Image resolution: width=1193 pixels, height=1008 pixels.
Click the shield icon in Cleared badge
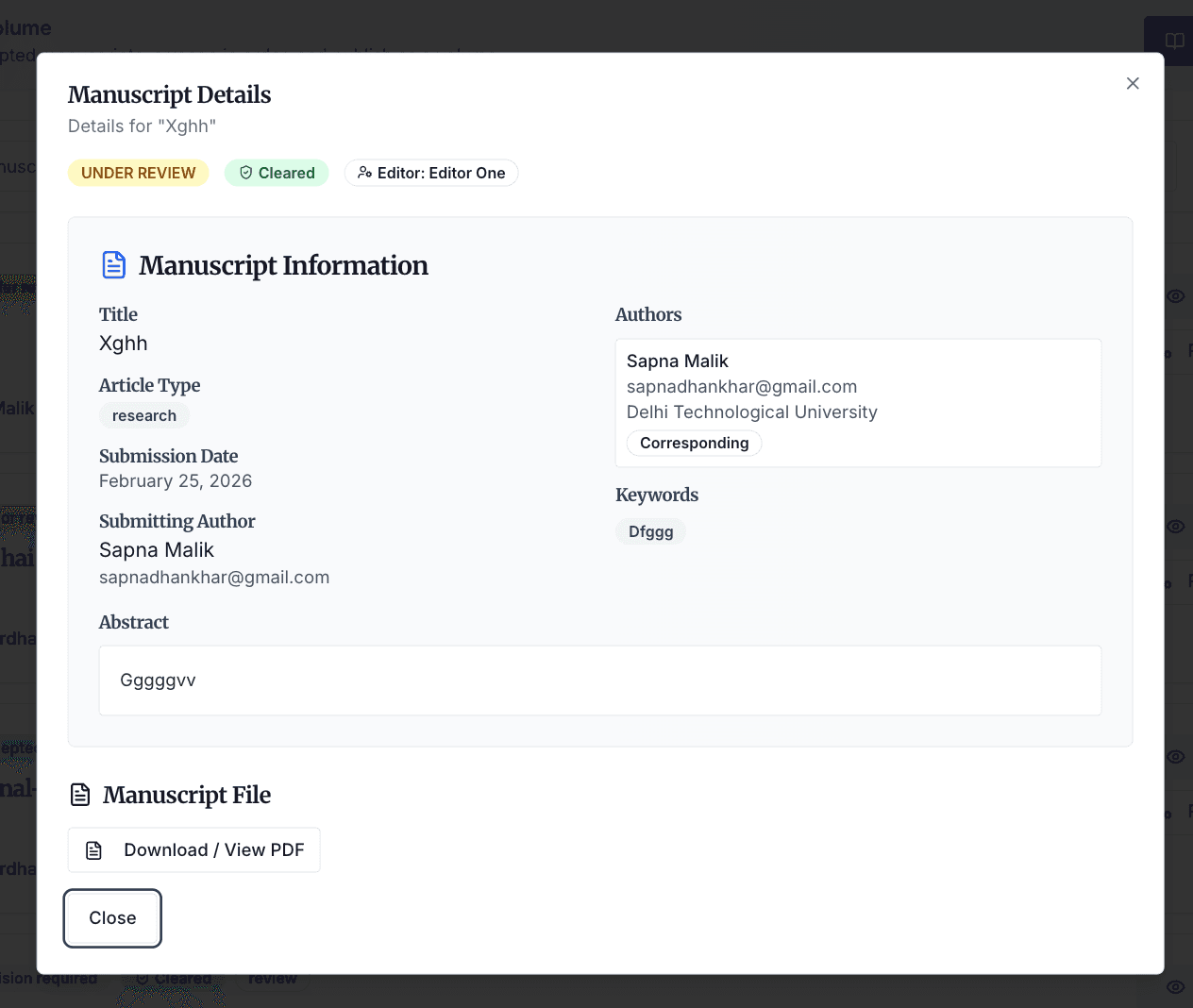tap(246, 173)
